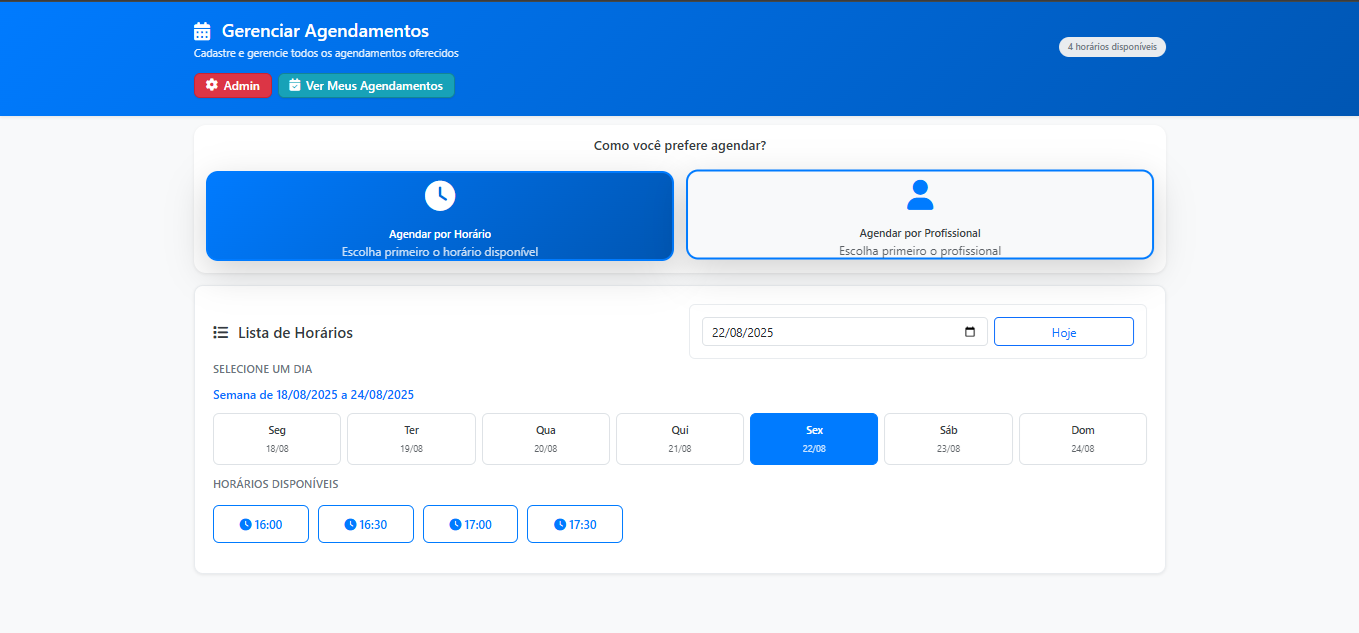1359x633 pixels.
Task: Select the 17:30 time slot
Action: point(575,524)
